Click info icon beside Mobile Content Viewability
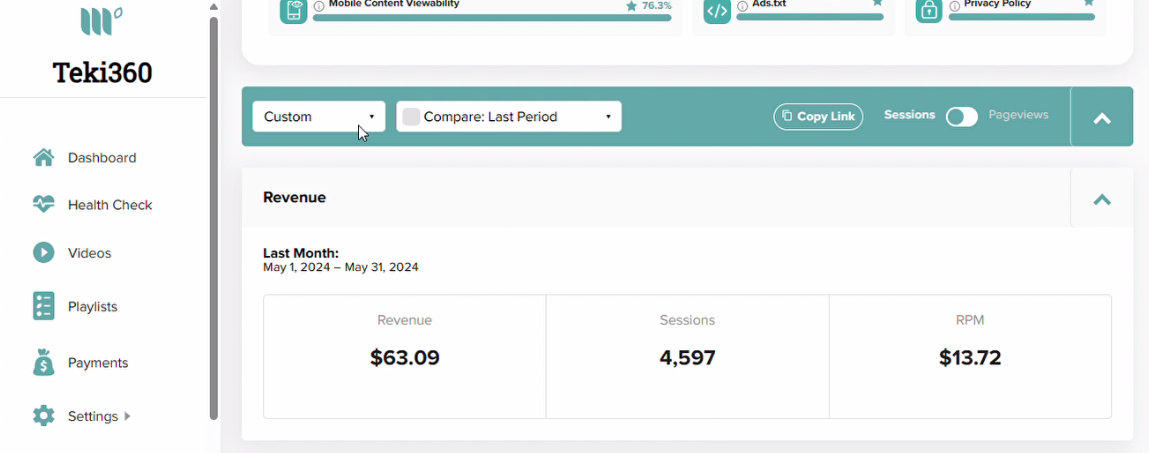This screenshot has width=1149, height=453. coord(319,6)
